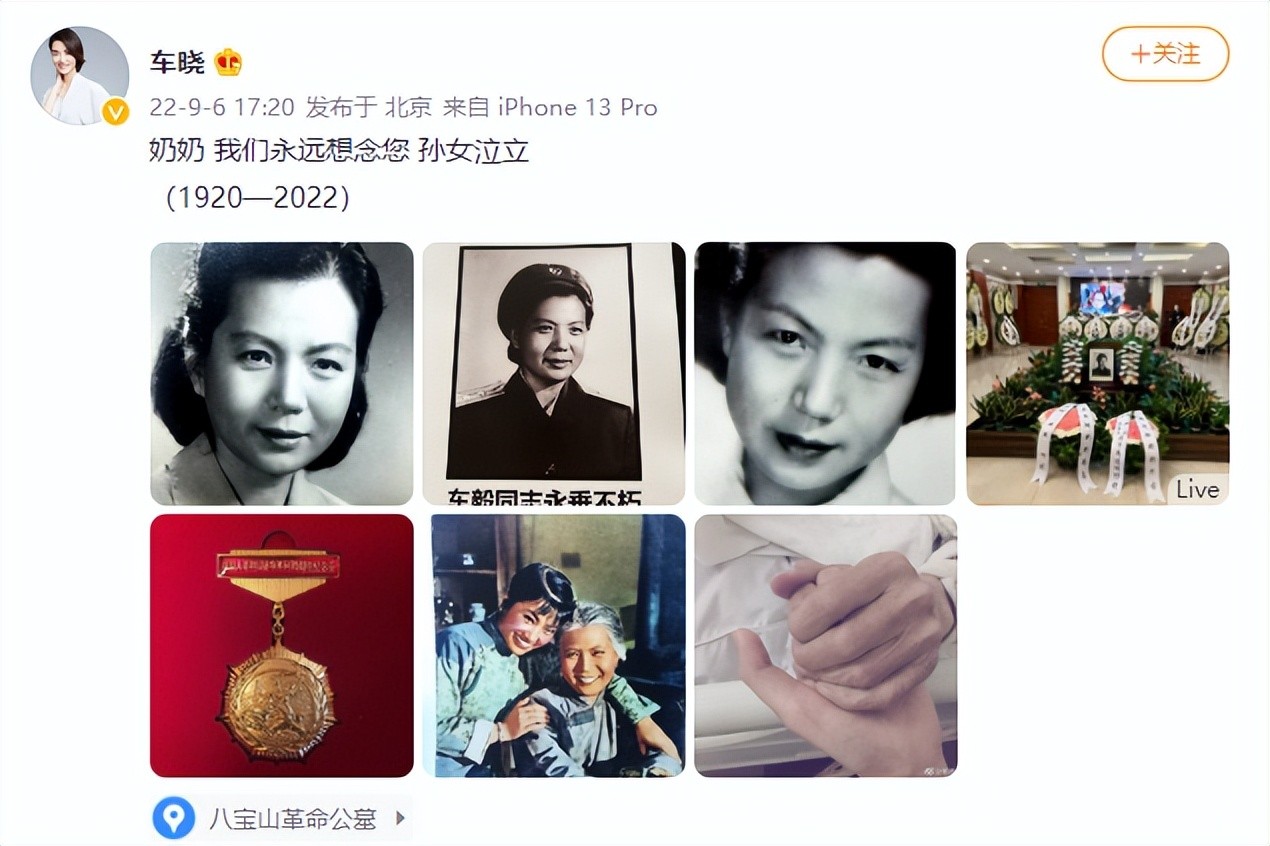Image resolution: width=1270 pixels, height=846 pixels.
Task: Open the colorized two women photo
Action: pos(554,646)
